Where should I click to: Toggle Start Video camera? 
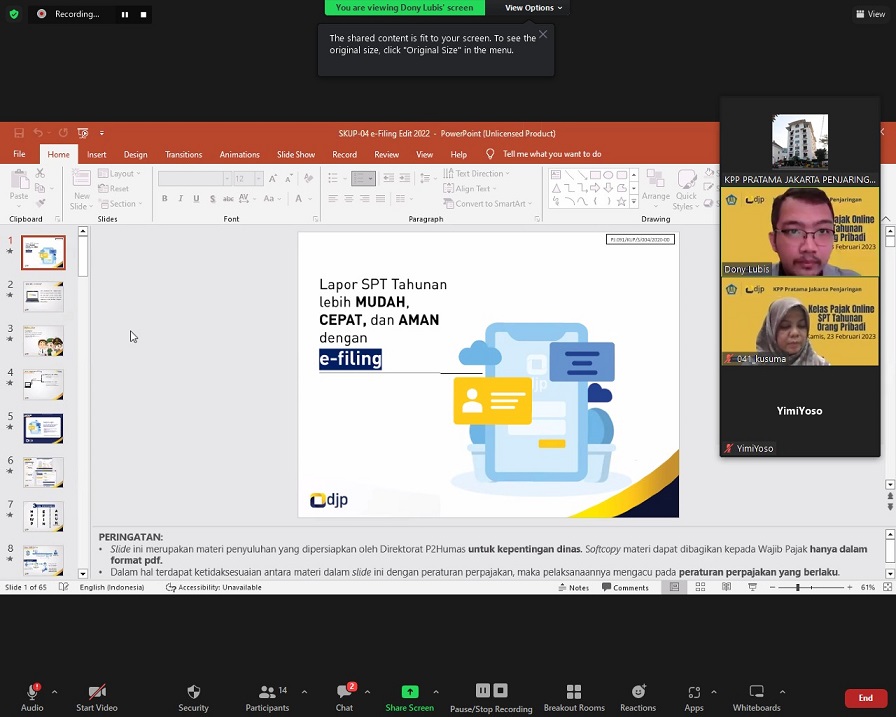97,692
